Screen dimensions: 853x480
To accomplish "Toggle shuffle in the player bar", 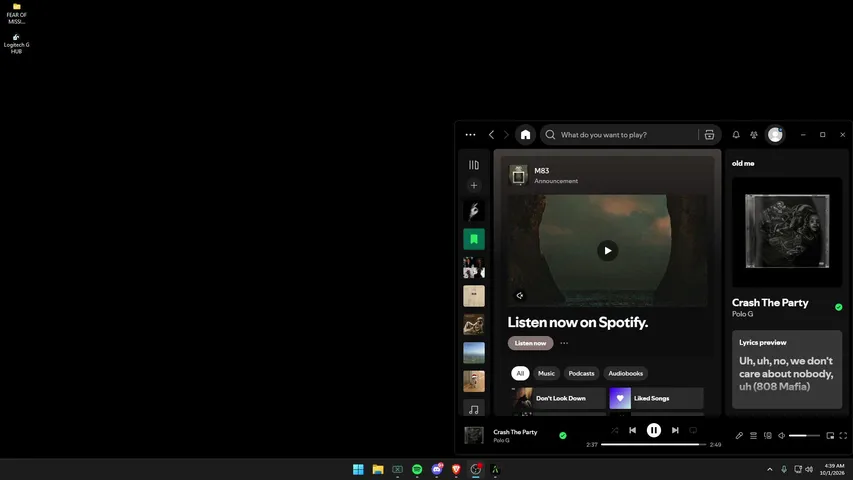I will coord(615,430).
